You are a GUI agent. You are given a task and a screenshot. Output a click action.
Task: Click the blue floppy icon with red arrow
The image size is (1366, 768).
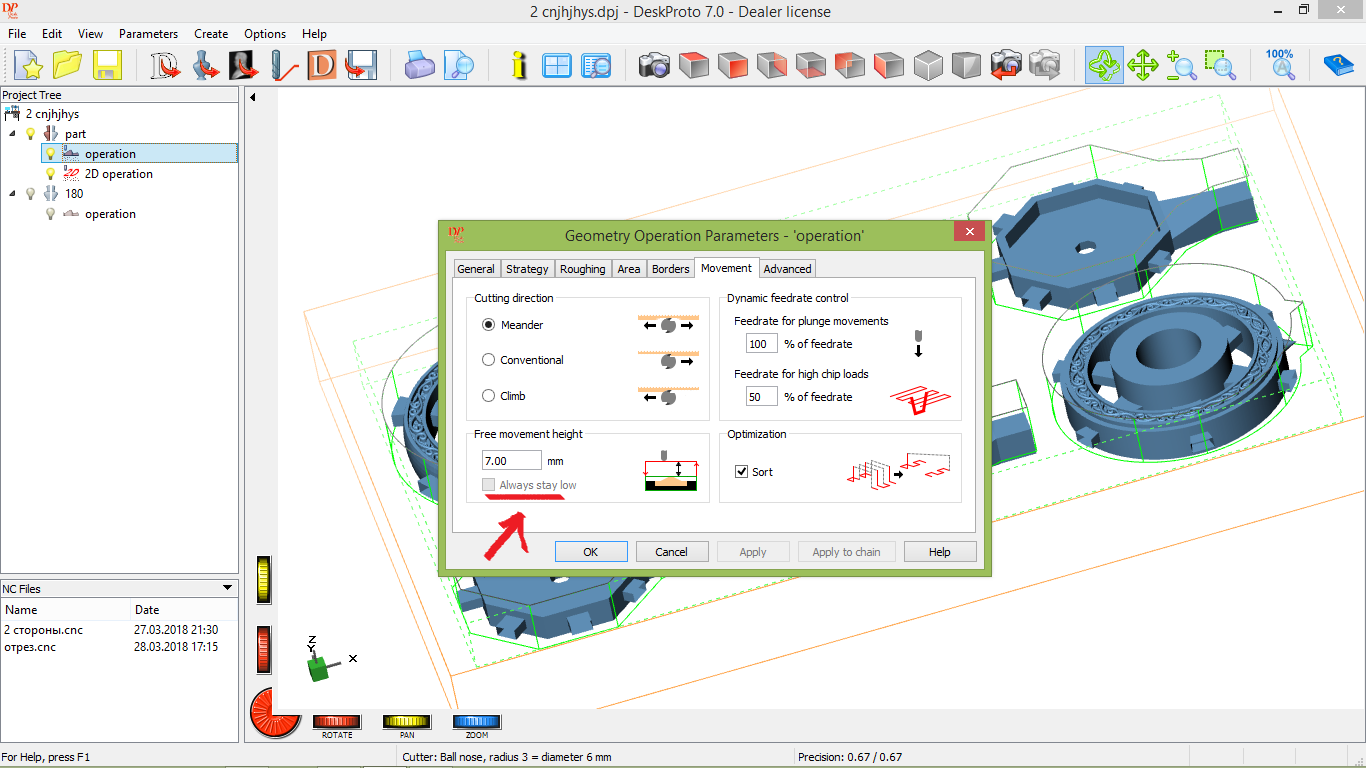click(360, 66)
